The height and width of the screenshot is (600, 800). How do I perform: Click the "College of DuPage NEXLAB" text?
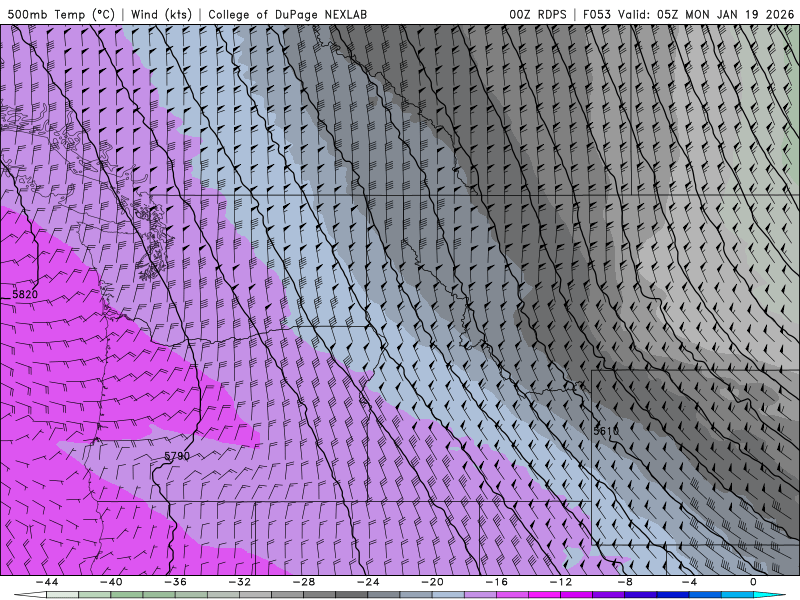pyautogui.click(x=287, y=14)
